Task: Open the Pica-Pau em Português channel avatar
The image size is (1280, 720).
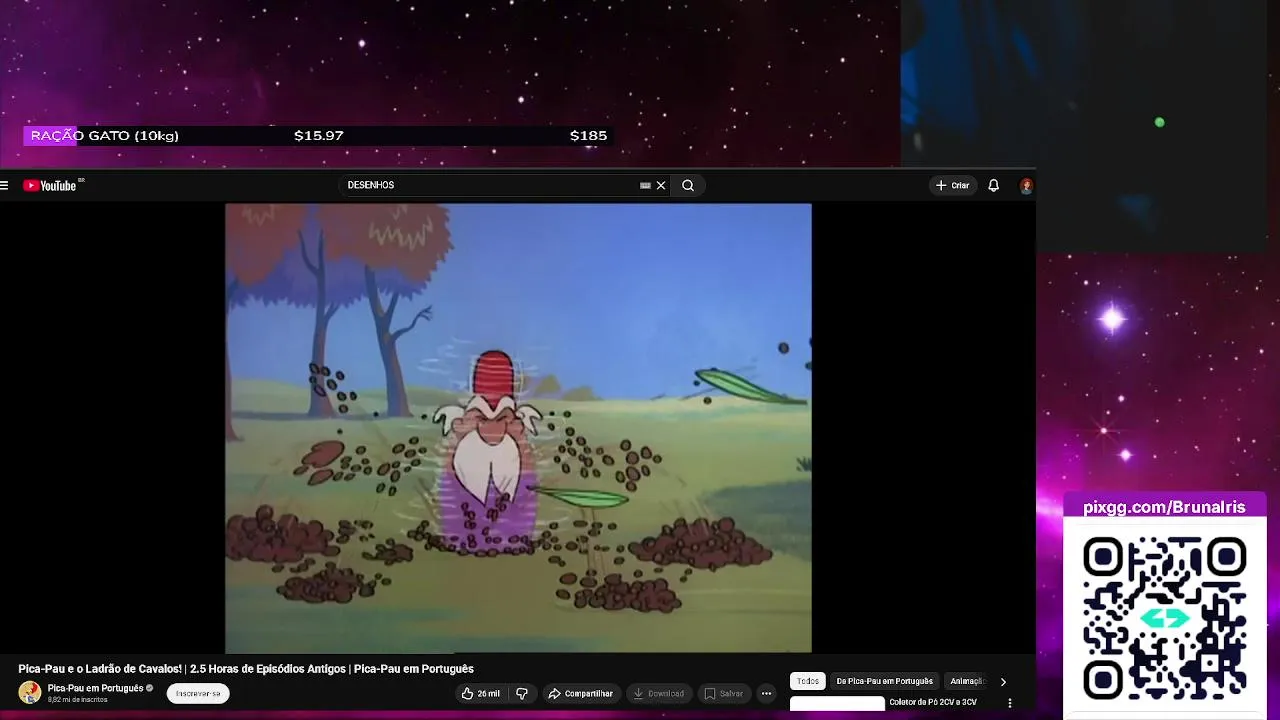Action: tap(30, 692)
